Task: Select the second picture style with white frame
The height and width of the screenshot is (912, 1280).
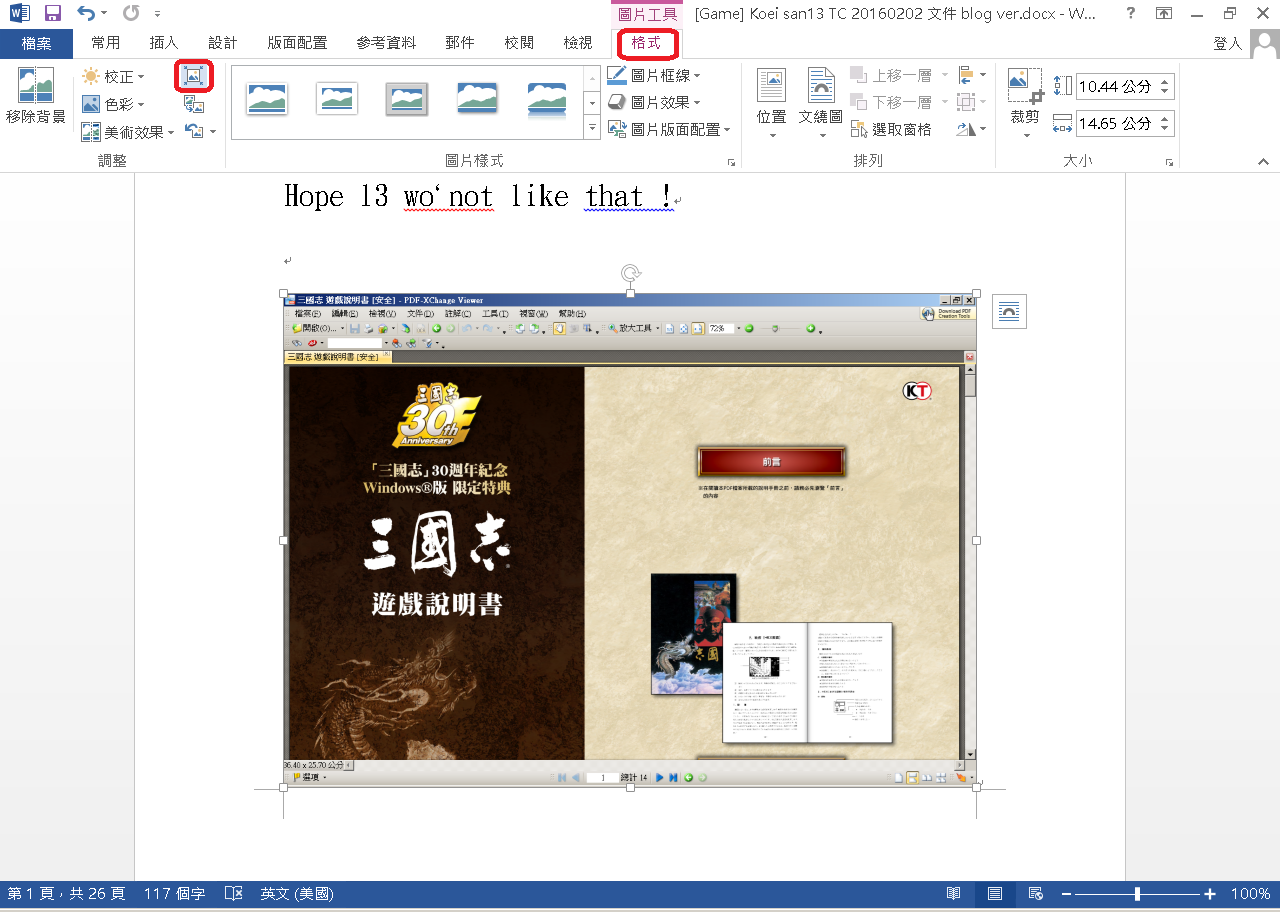Action: point(337,98)
